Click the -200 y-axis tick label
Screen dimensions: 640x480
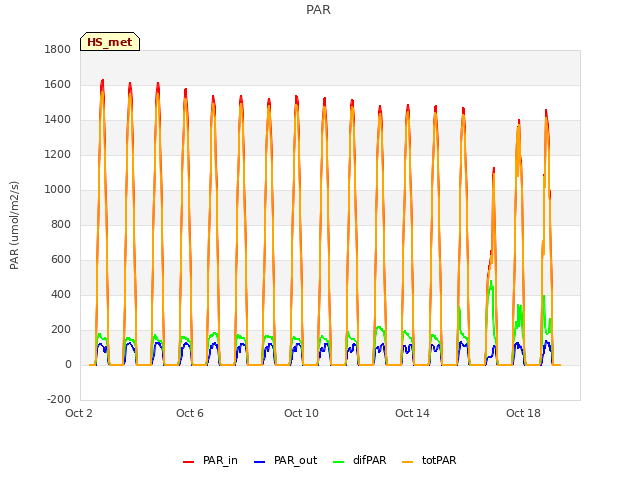pyautogui.click(x=59, y=400)
